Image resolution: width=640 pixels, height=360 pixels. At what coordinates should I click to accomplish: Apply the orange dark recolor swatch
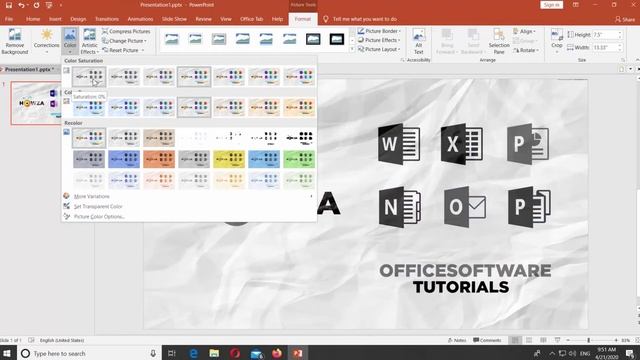pos(159,159)
